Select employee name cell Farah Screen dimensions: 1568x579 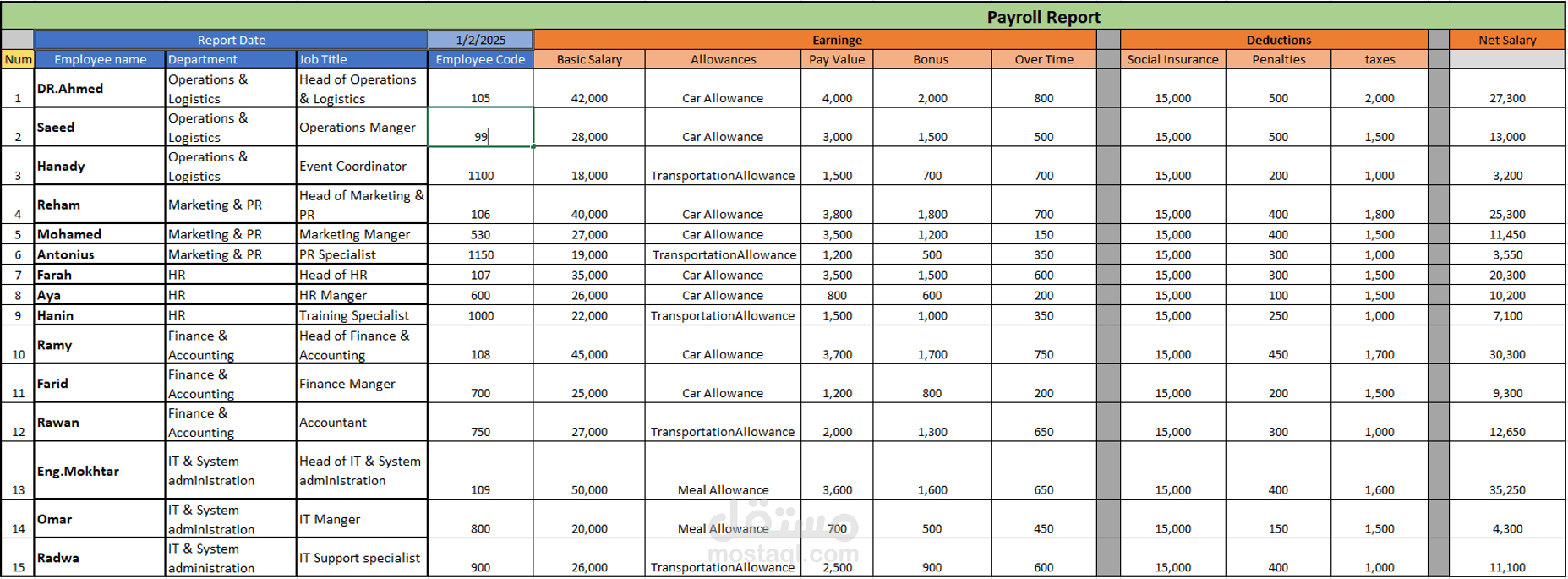click(x=100, y=275)
